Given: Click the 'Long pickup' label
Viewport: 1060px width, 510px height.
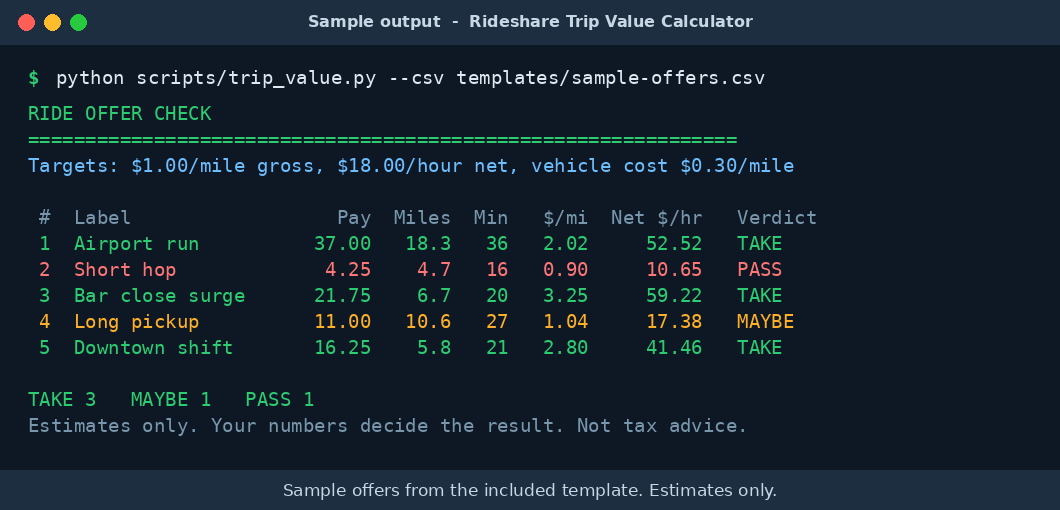Looking at the screenshot, I should 137,322.
